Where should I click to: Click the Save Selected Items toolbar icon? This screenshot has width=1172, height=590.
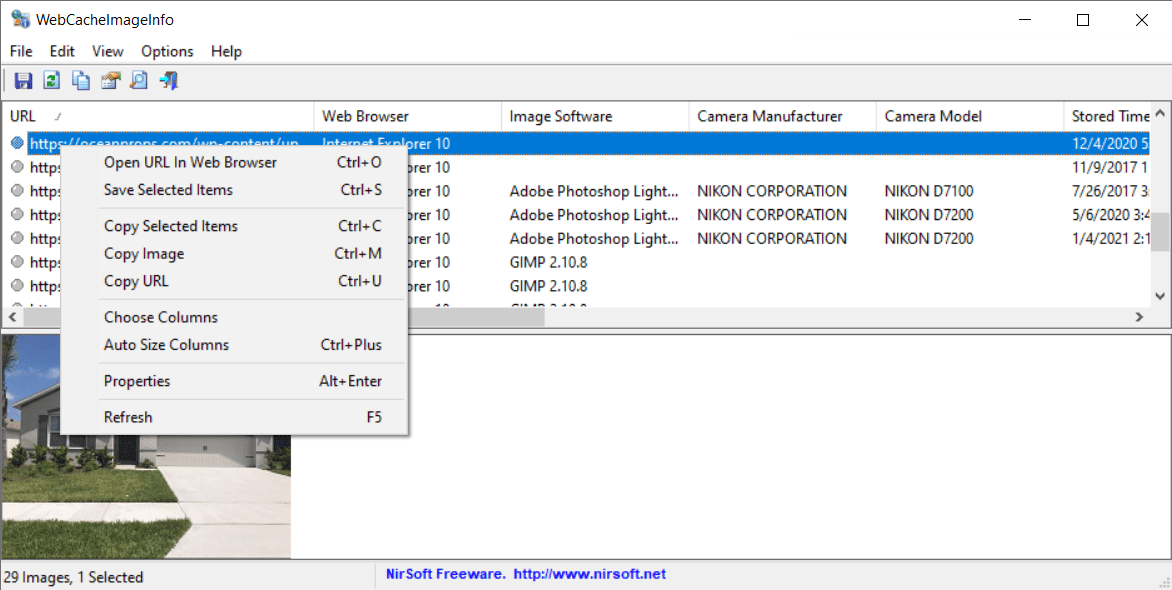tap(23, 81)
